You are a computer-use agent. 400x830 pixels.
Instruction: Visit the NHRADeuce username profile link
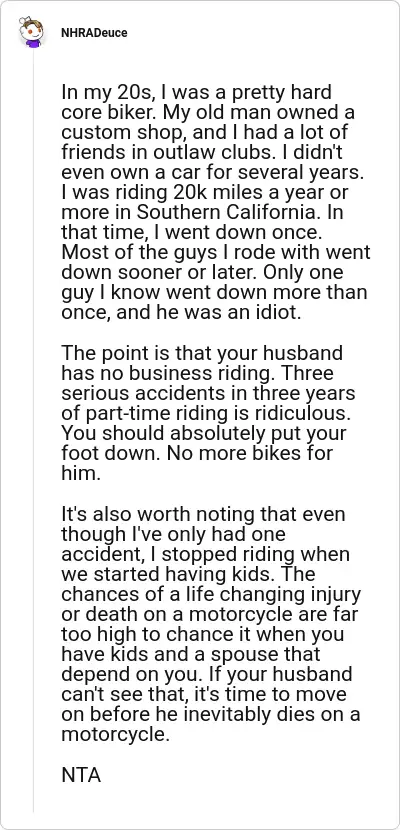[94, 33]
